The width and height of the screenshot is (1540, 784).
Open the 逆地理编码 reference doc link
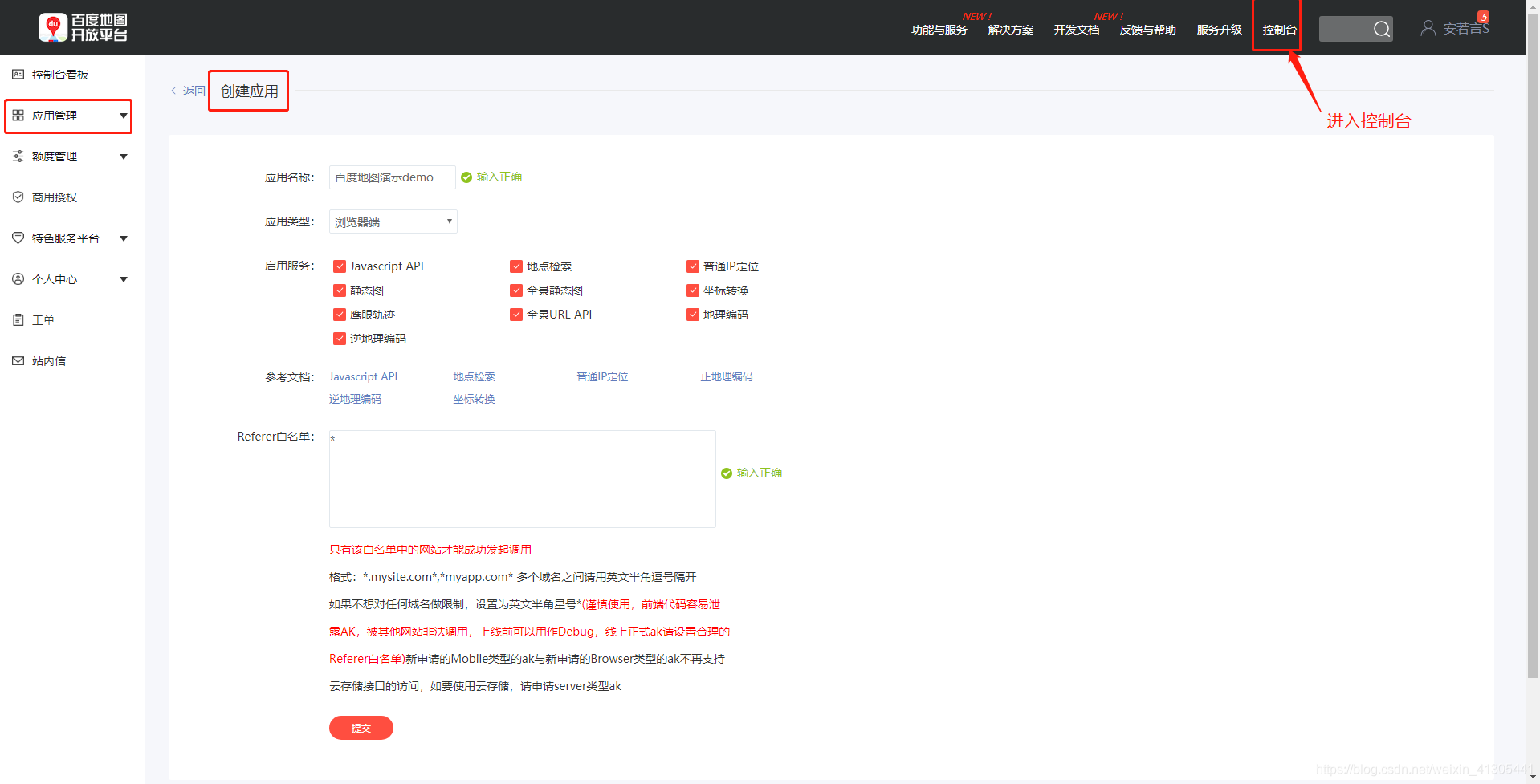tap(355, 399)
